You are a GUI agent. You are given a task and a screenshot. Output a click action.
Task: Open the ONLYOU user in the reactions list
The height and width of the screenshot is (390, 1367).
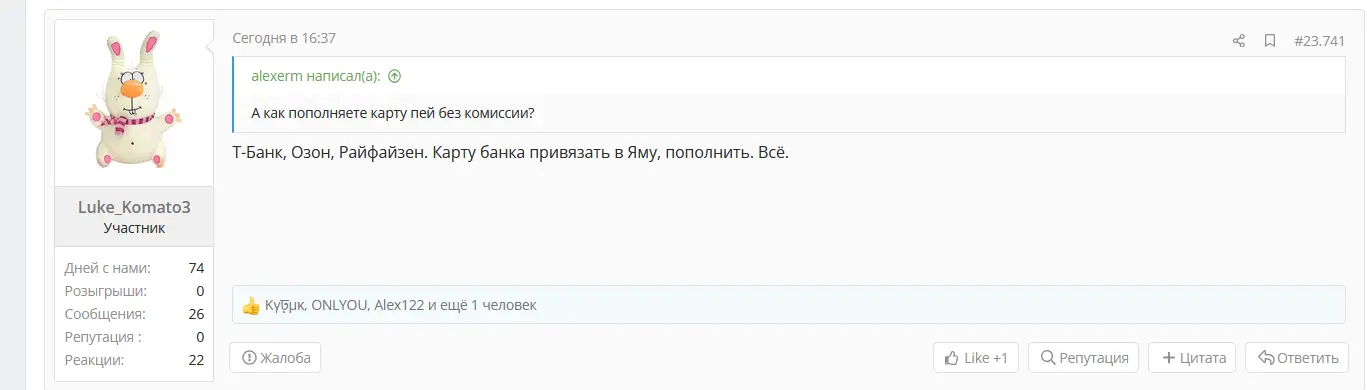(x=341, y=305)
